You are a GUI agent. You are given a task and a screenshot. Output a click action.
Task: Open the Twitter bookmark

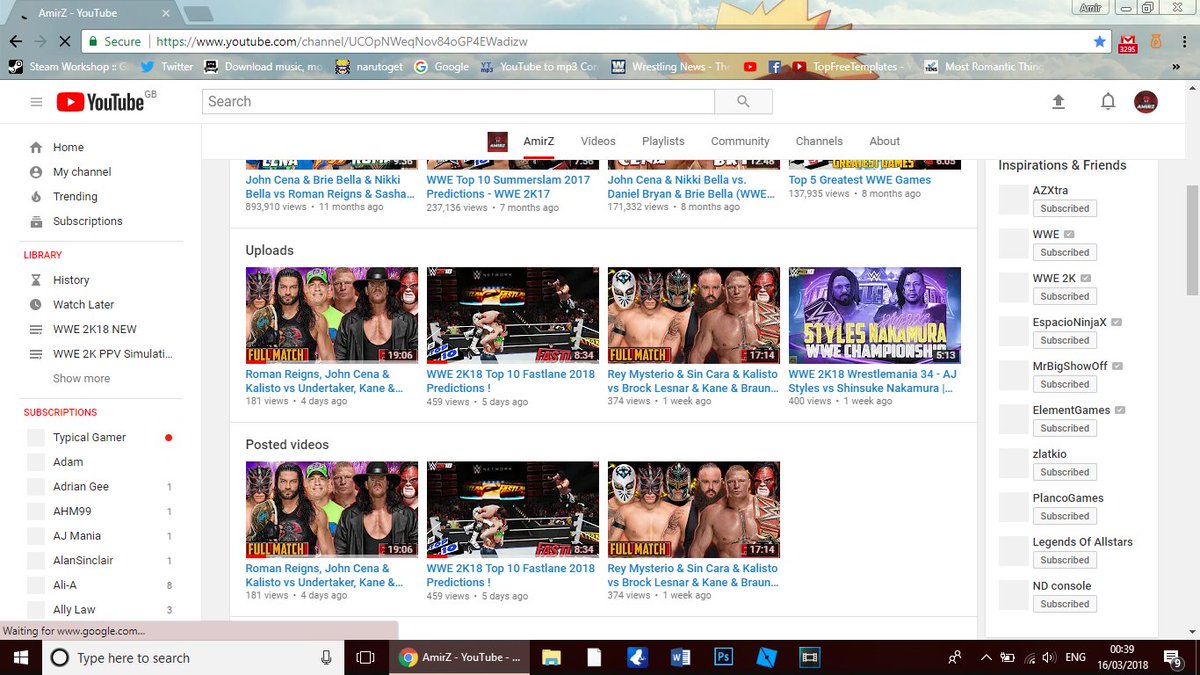tap(166, 67)
